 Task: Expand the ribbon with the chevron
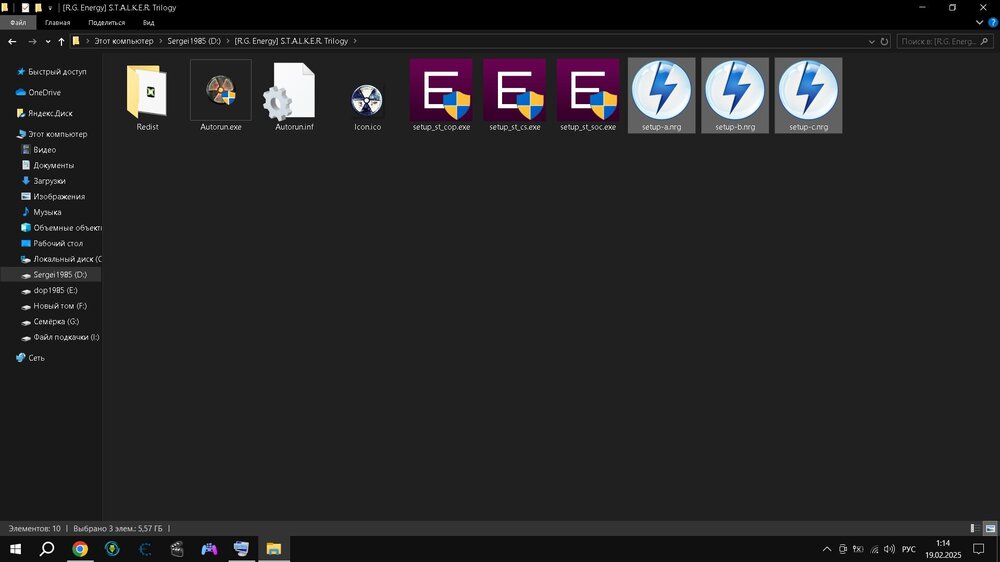coord(980,22)
